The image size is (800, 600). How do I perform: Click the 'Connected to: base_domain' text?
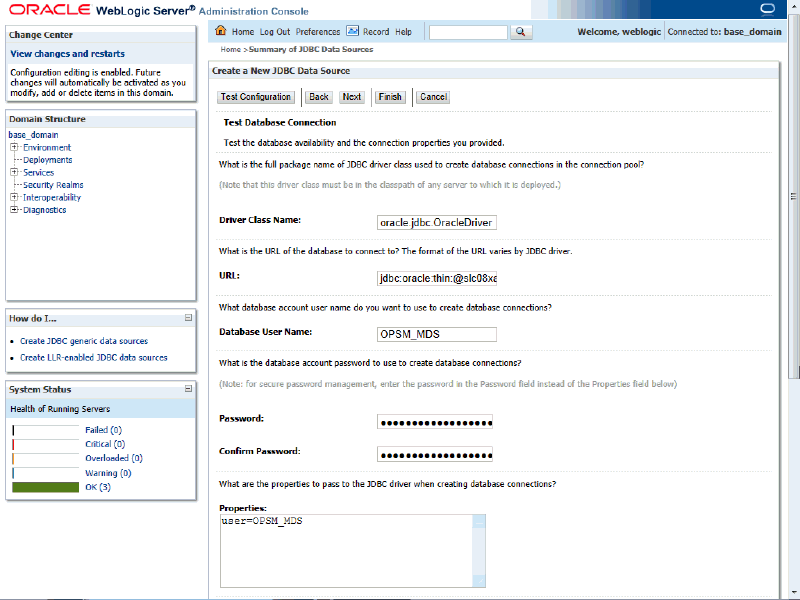(x=724, y=32)
